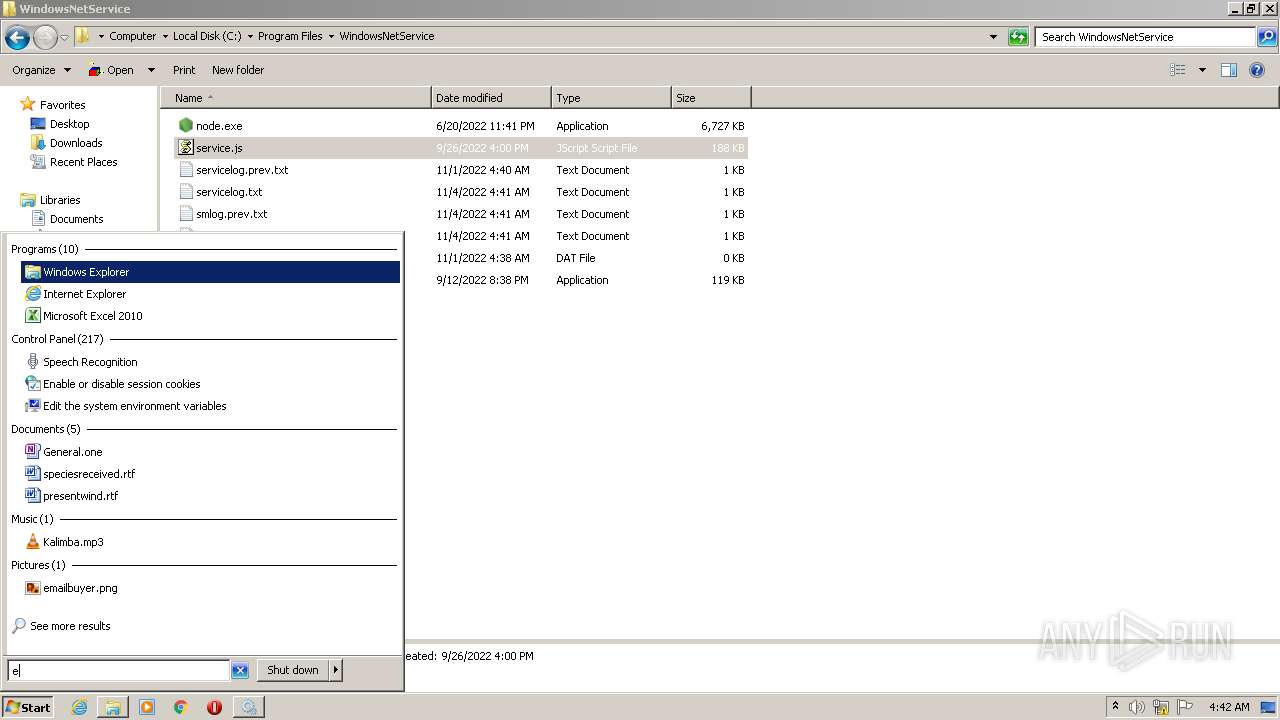
Task: Select smlog.prev.txt file
Action: click(231, 214)
